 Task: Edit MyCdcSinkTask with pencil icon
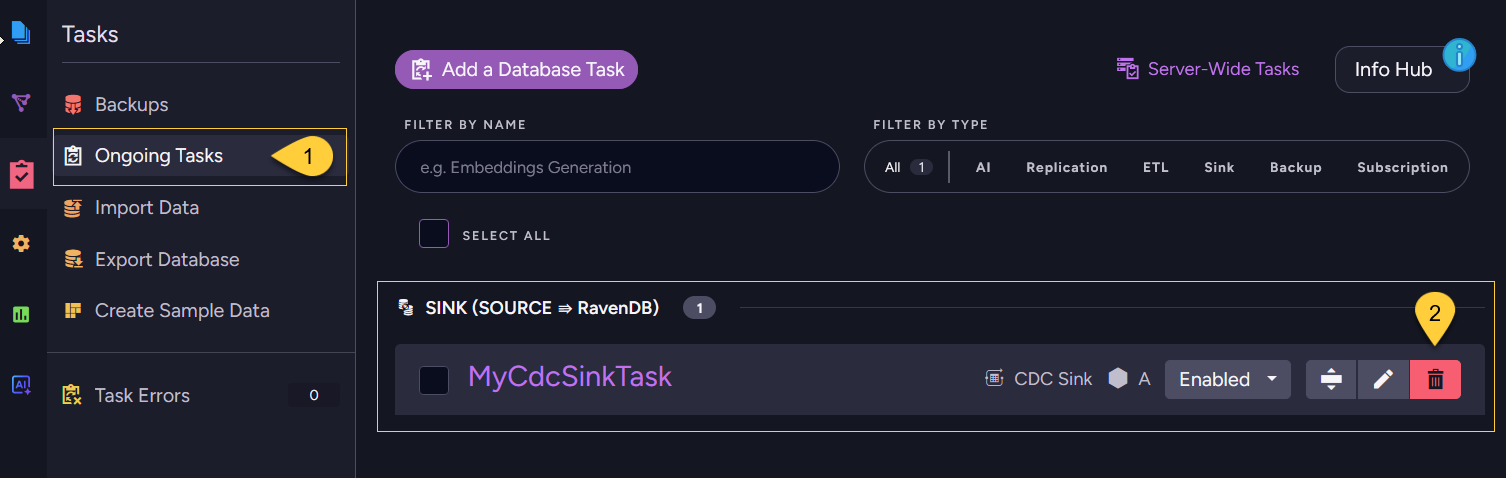click(1383, 379)
